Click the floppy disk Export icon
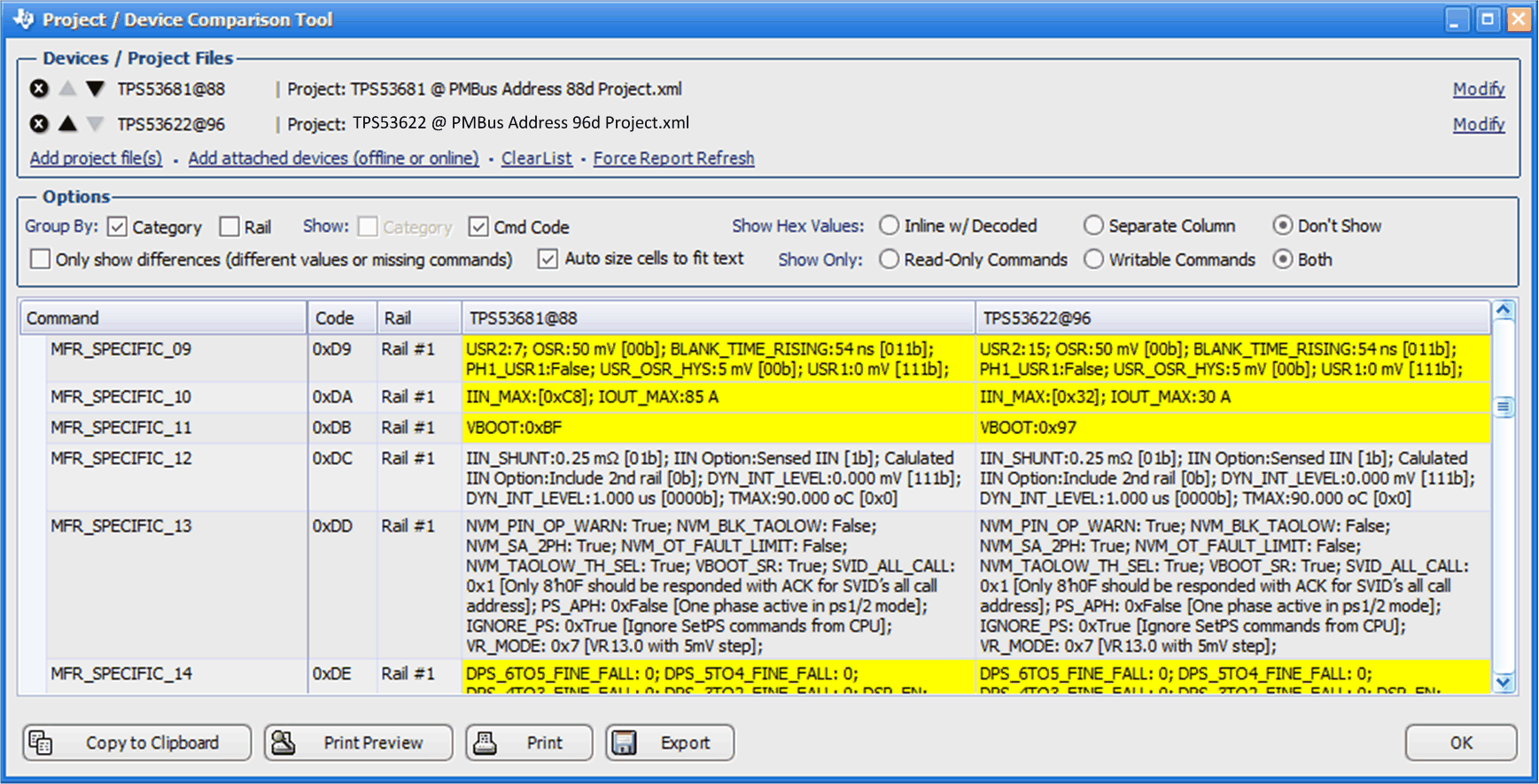This screenshot has height=784, width=1539. click(x=625, y=742)
